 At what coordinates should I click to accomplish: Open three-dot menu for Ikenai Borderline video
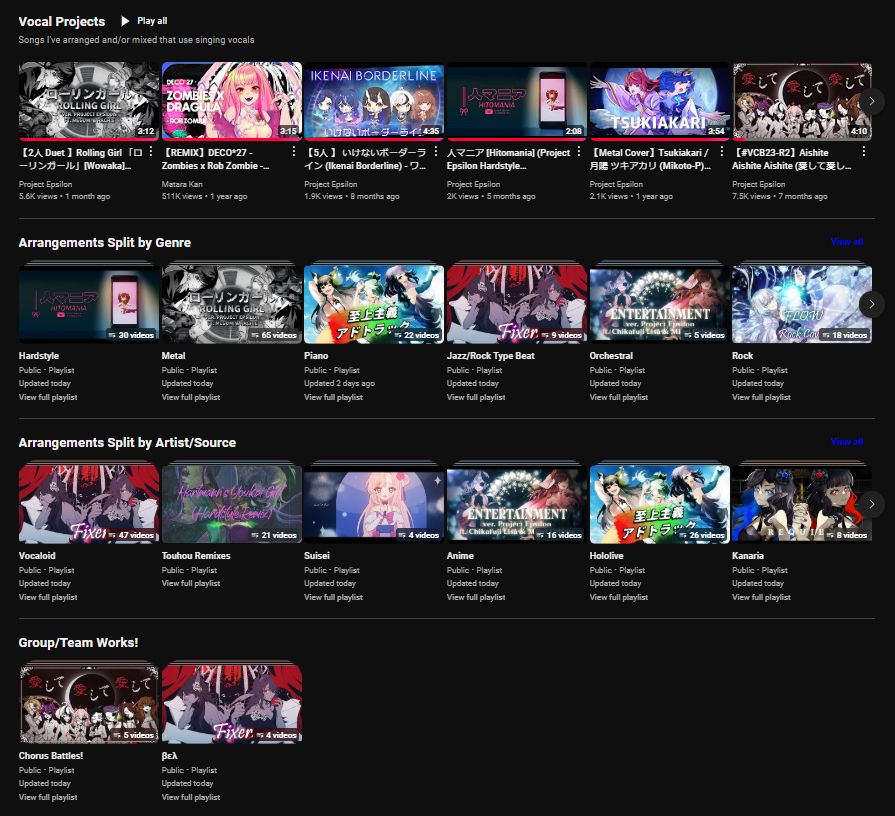[436, 152]
